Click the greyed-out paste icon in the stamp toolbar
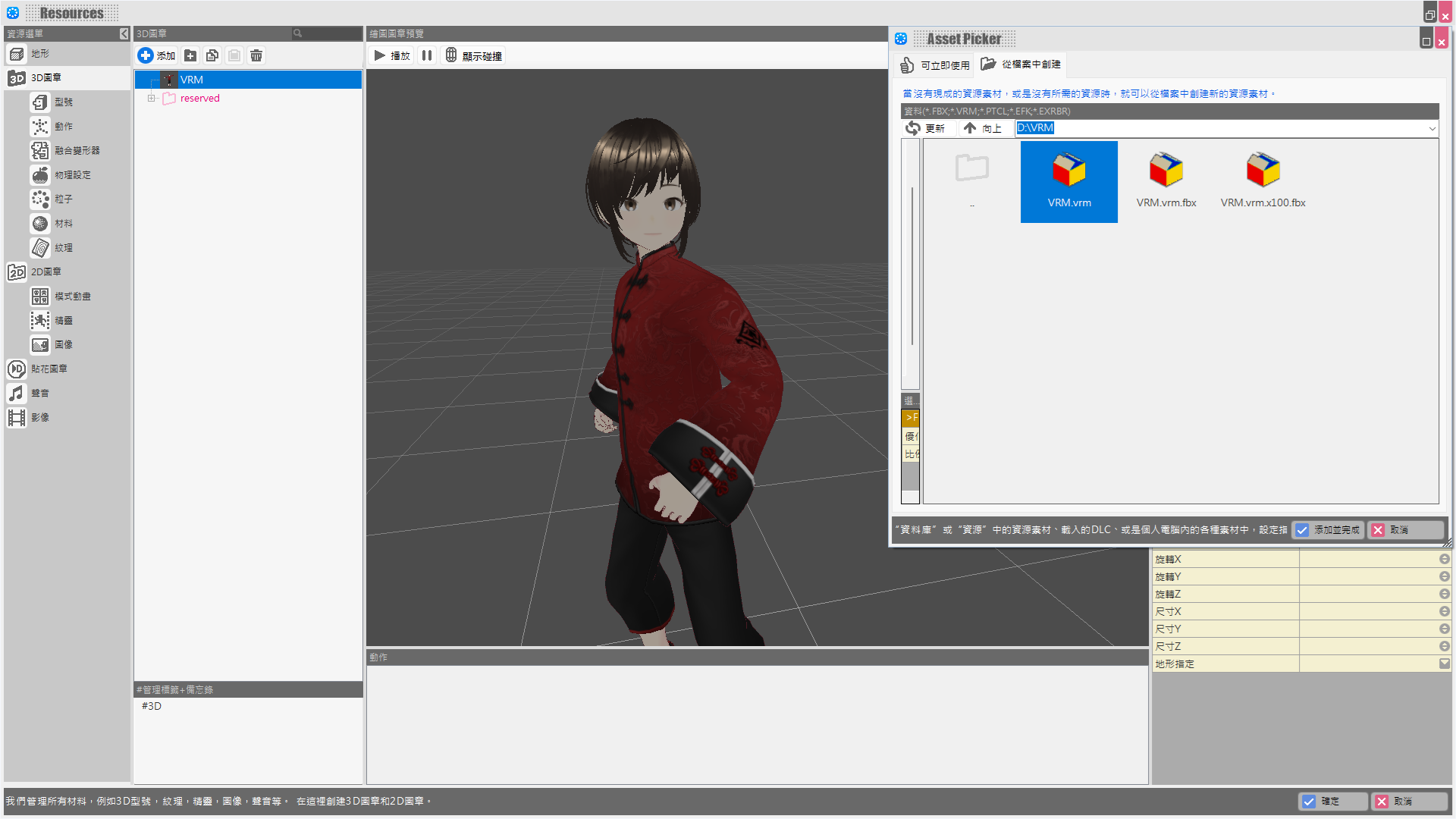Viewport: 1456px width, 819px height. (234, 55)
